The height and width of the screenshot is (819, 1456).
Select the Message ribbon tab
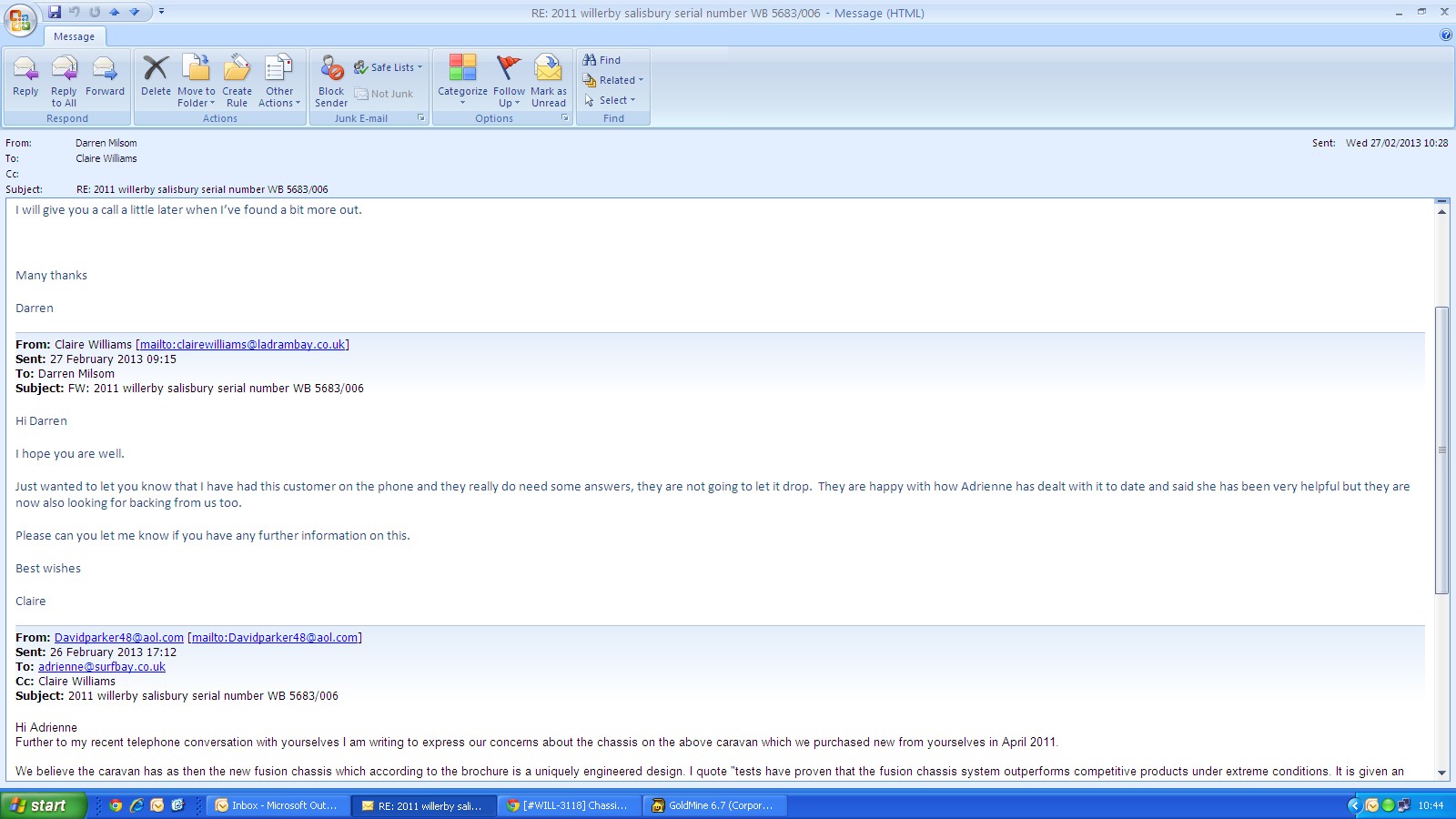coord(74,36)
